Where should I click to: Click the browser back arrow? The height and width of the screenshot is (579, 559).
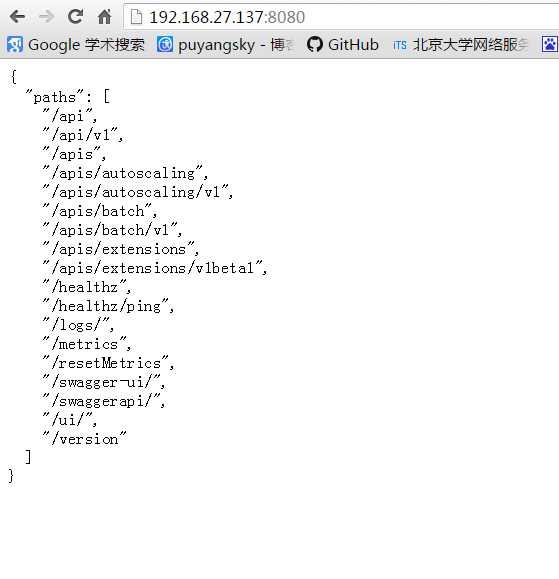[17, 17]
